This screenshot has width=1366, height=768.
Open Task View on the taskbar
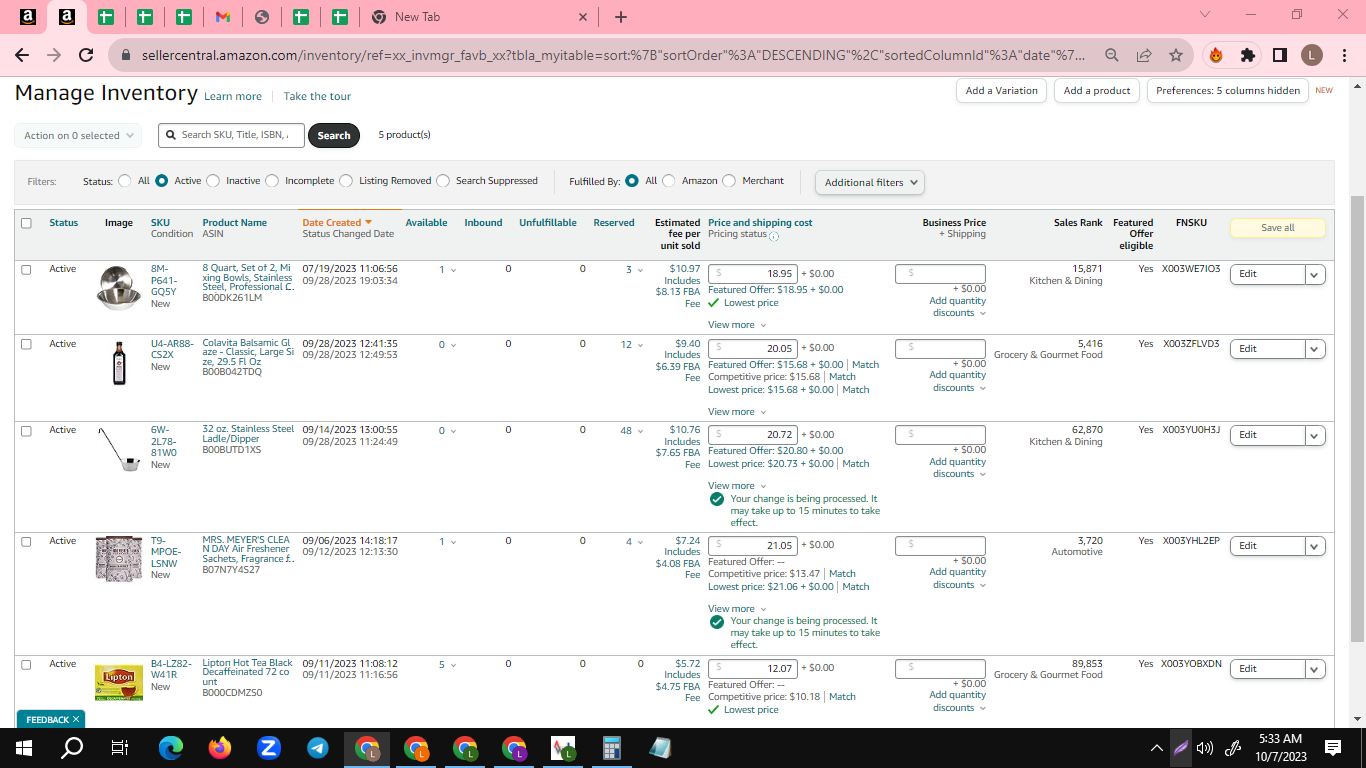[x=120, y=747]
